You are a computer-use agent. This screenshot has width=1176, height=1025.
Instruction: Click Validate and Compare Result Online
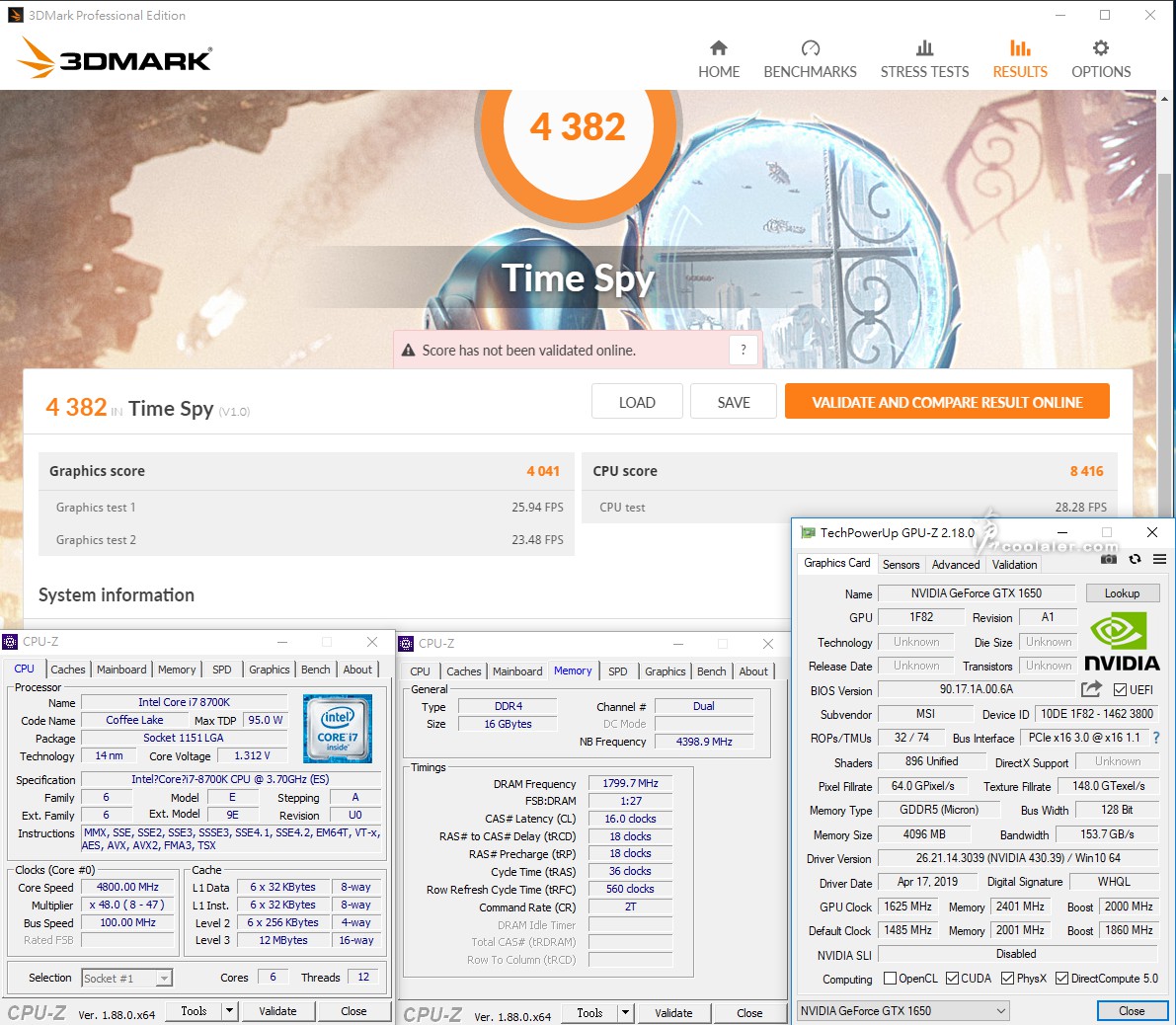point(946,402)
